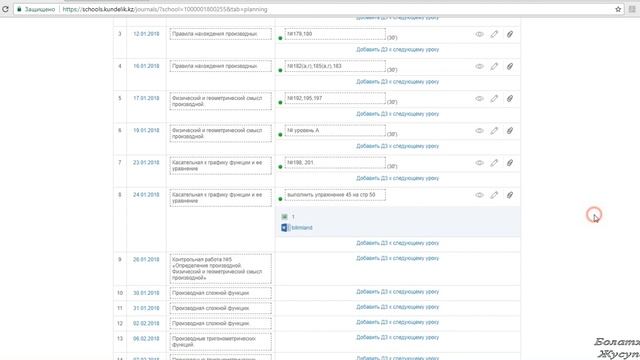Edit homework of 16.01.2018 with pencil icon
Viewport: 640px width, 360px height.
tap(494, 67)
